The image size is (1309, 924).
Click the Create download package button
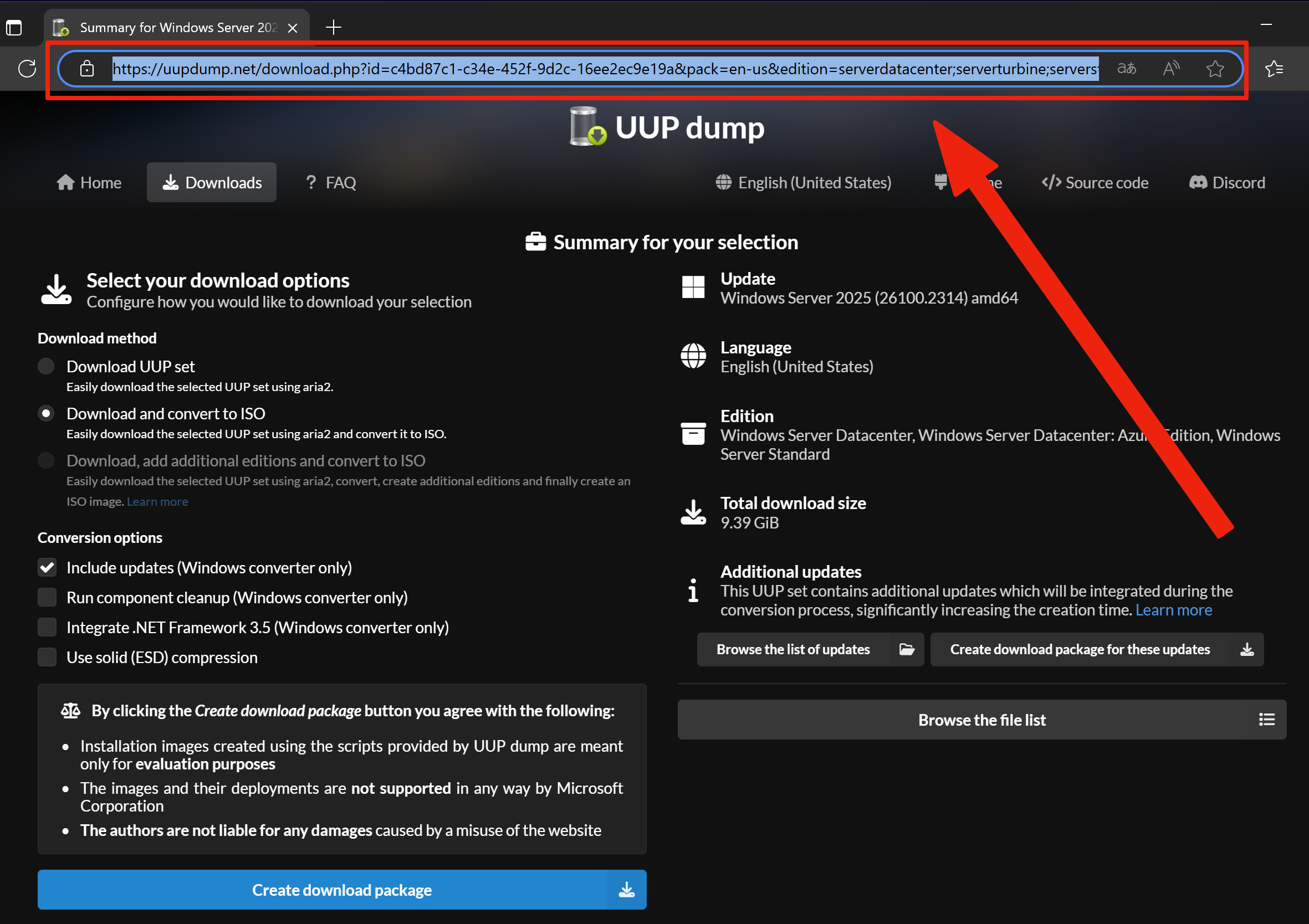pos(341,889)
